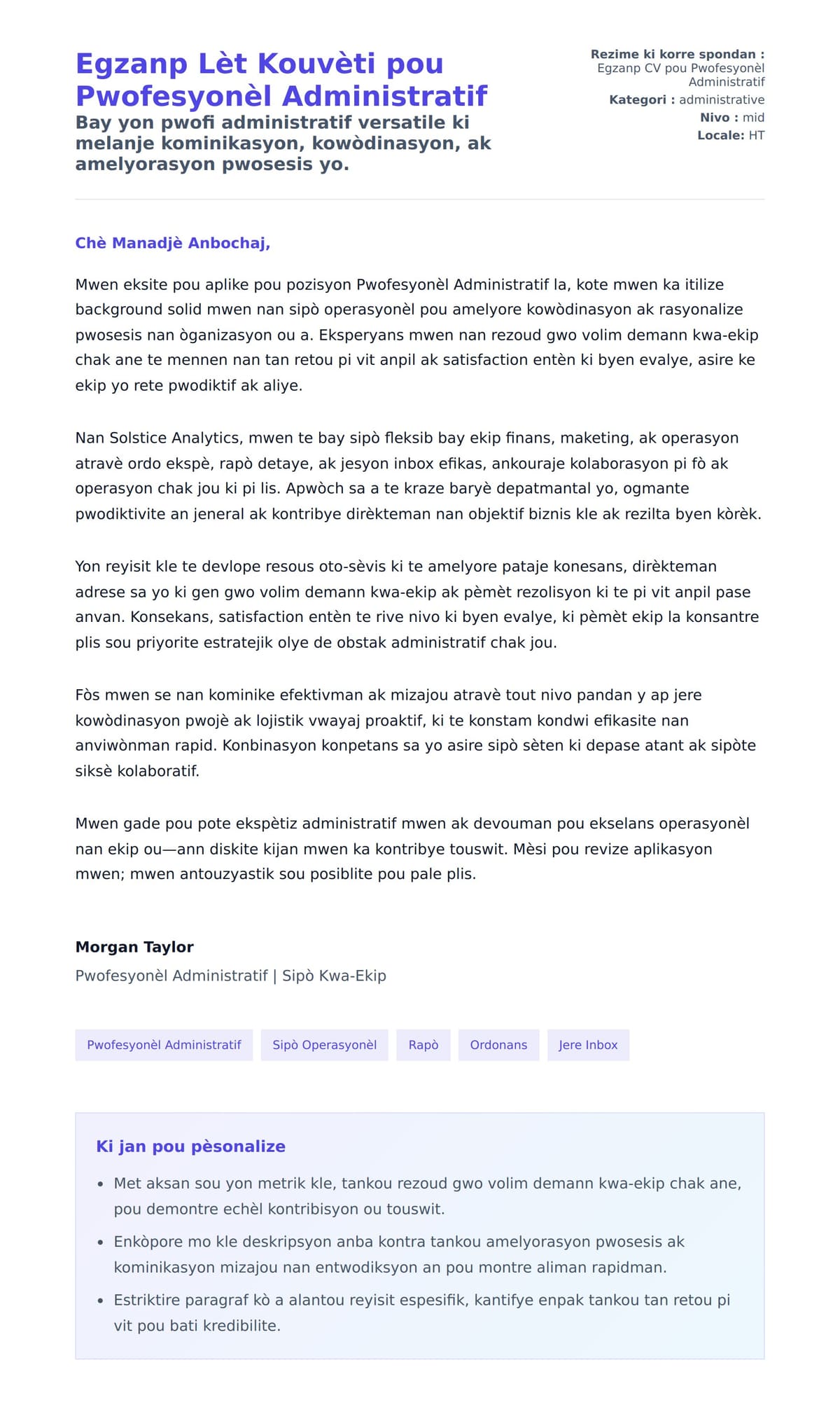Click the Nivo mid metadata line
840x1407 pixels.
(x=731, y=118)
